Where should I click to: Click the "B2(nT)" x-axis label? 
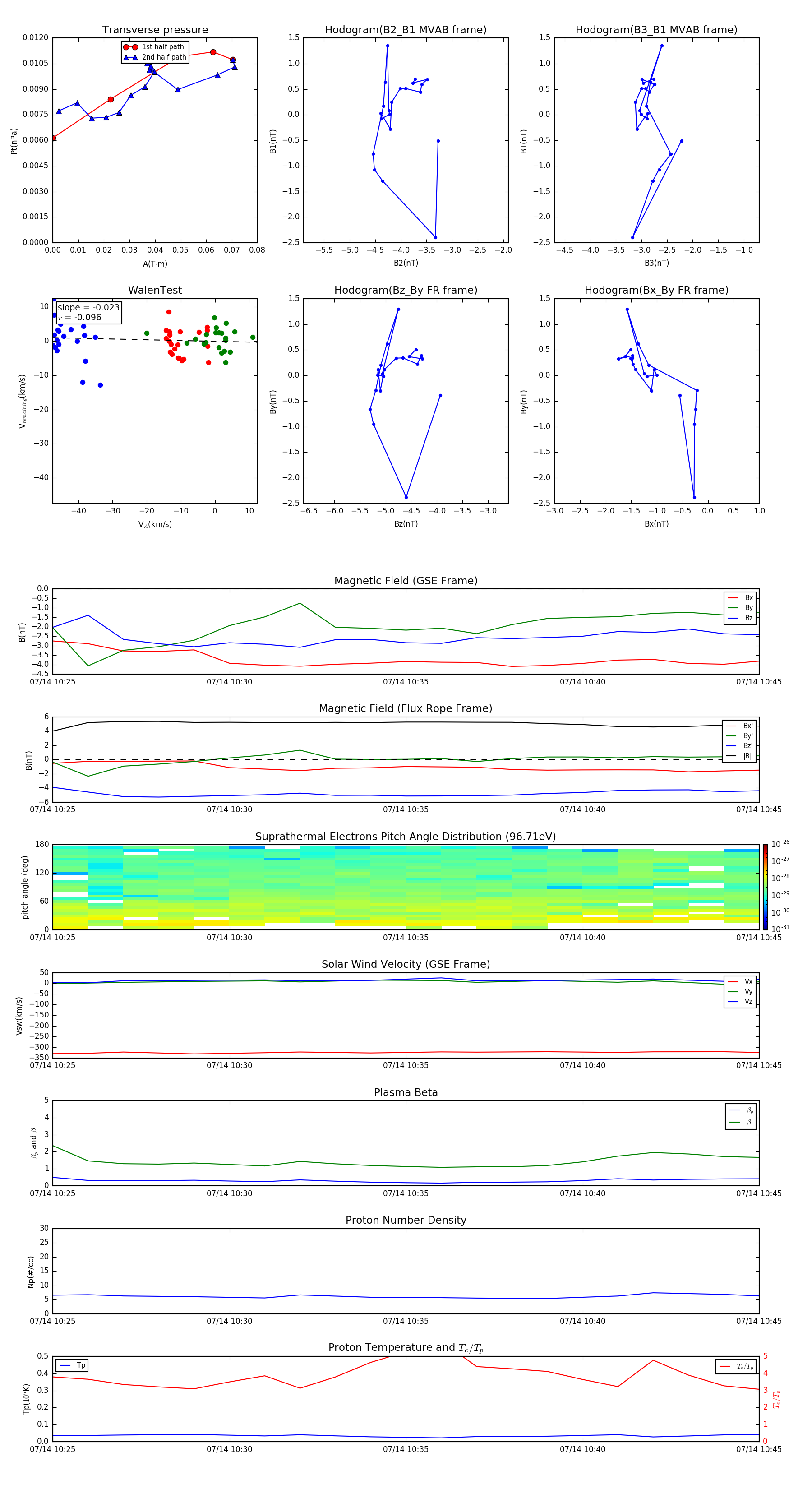(x=406, y=264)
